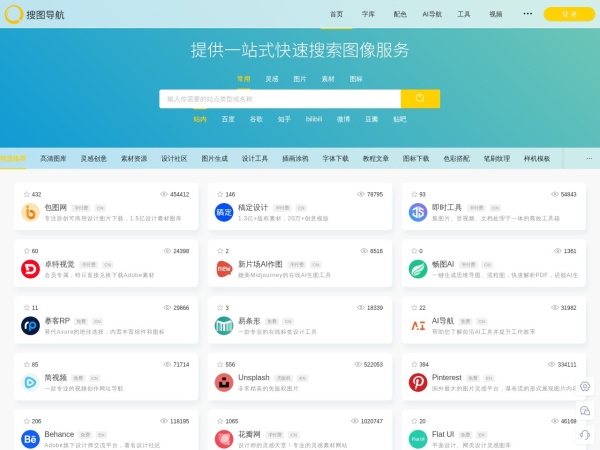Select 站内 search engine option
Screen dimensions: 600x450
pyautogui.click(x=200, y=119)
